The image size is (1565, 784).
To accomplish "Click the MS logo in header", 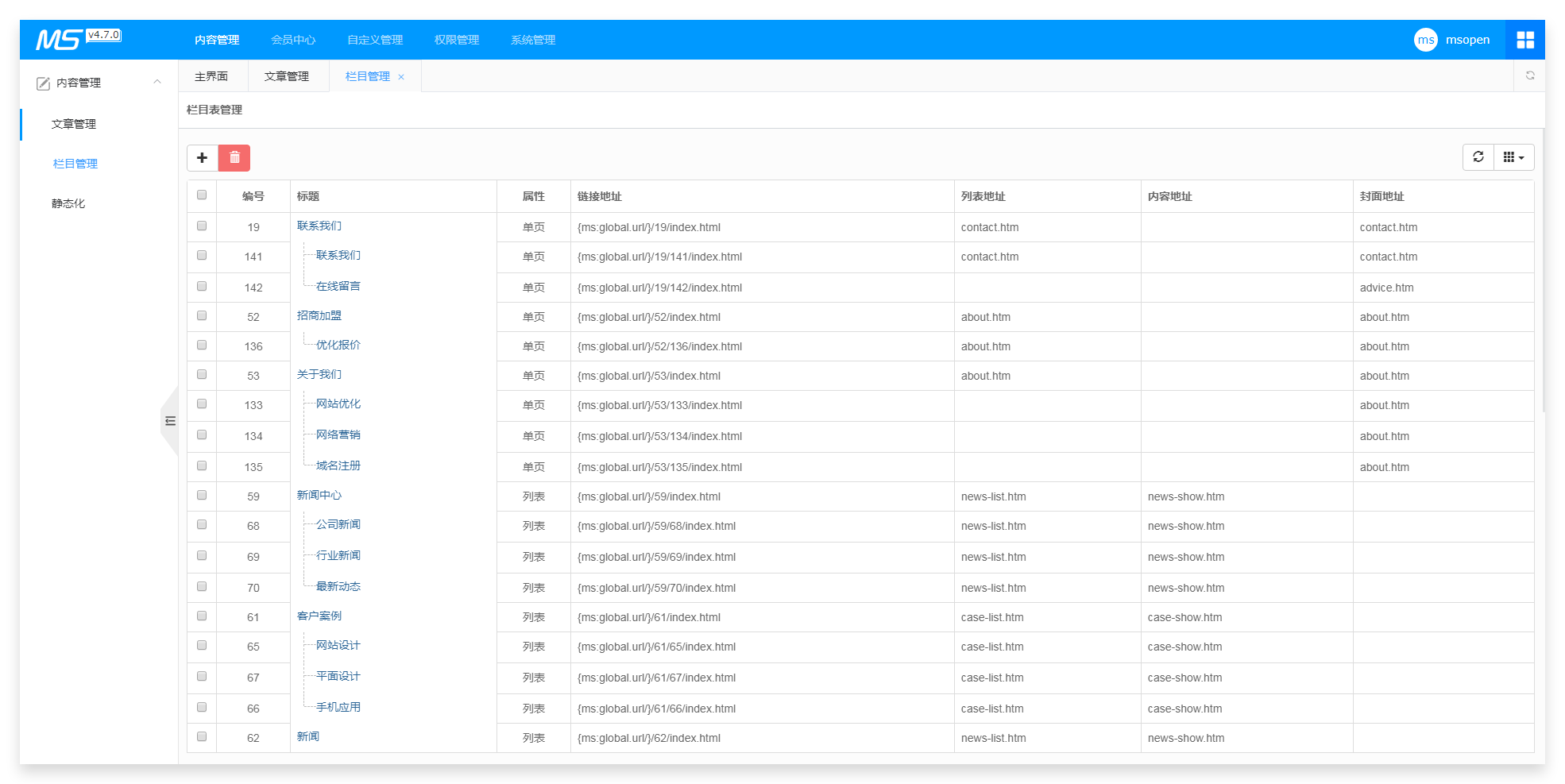I will 59,40.
